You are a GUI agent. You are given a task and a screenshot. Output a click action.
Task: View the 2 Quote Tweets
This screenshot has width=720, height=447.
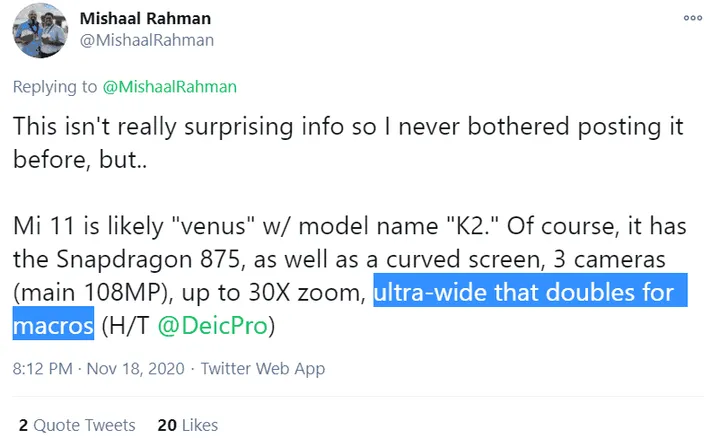point(76,425)
